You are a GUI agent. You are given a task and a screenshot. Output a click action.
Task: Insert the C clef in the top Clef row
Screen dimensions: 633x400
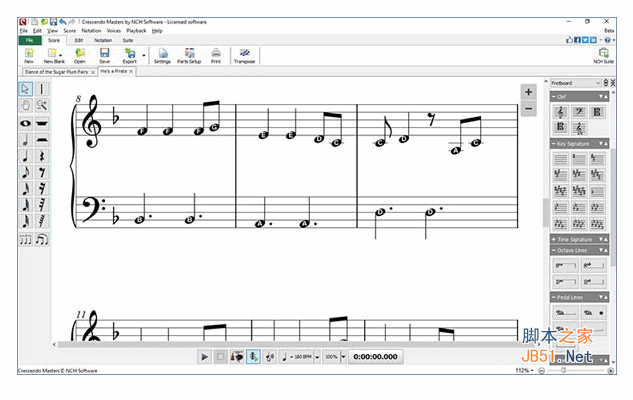597,111
